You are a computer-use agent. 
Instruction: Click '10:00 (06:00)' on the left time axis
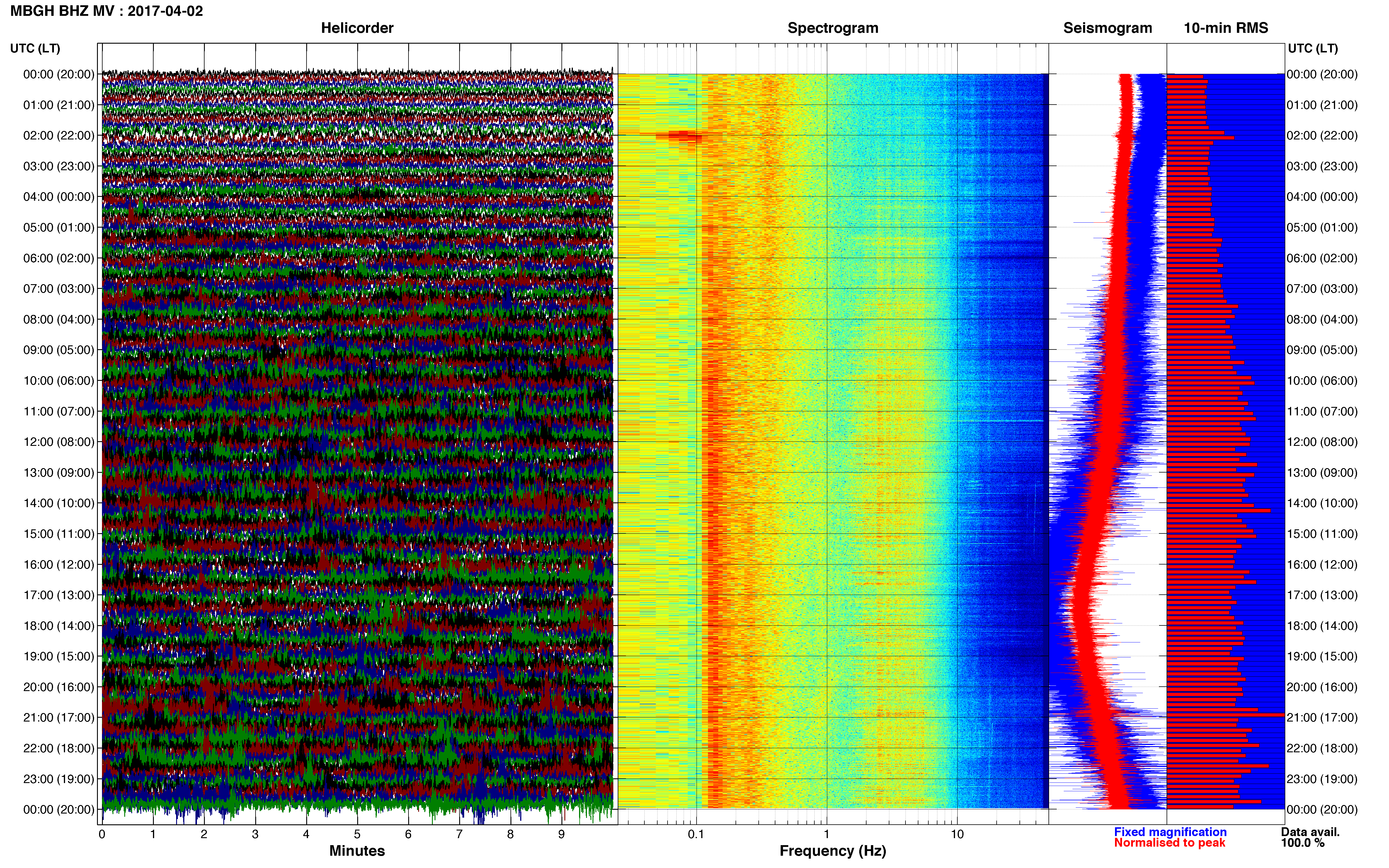click(59, 381)
